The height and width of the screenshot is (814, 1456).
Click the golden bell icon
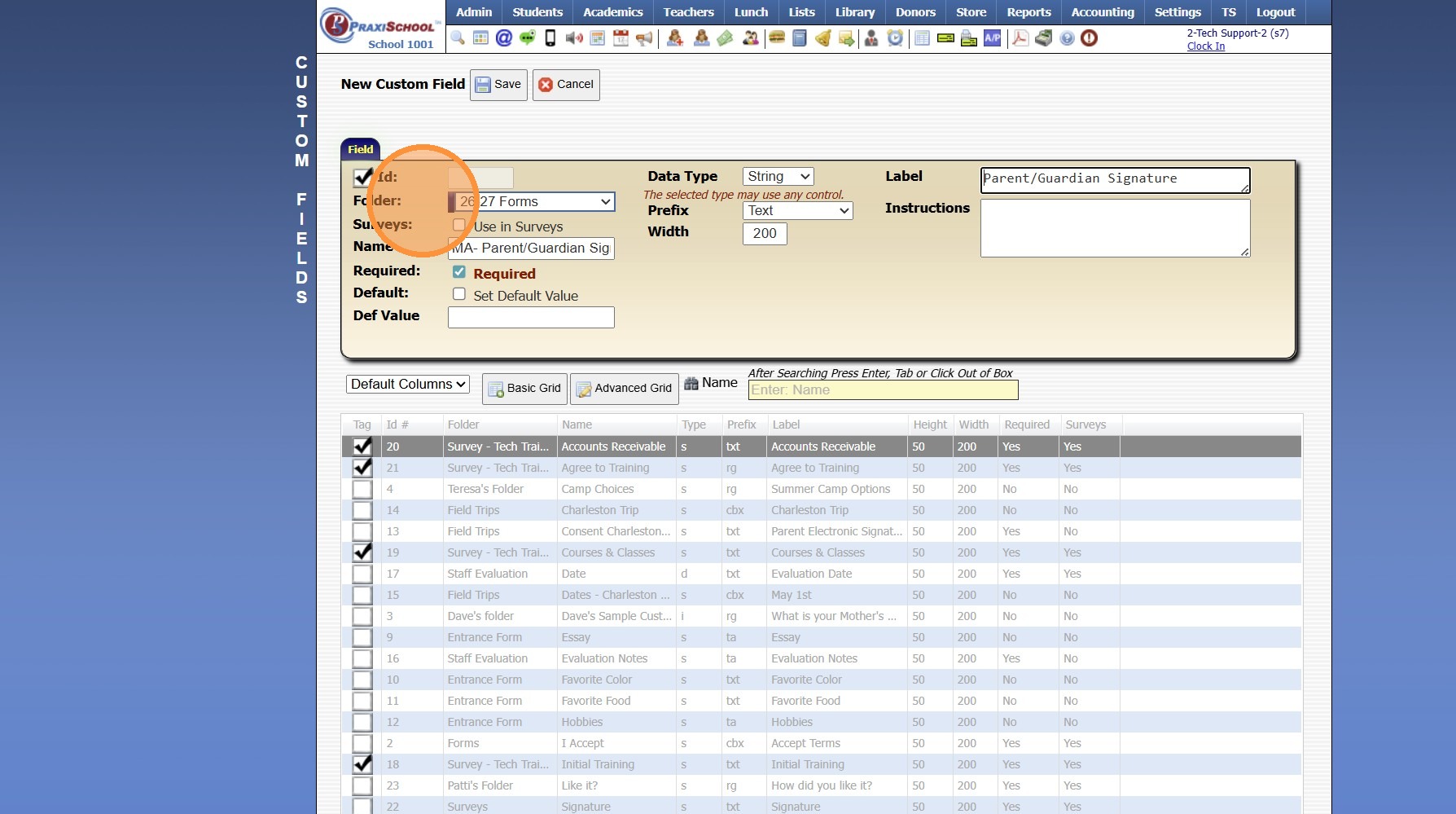tap(823, 38)
